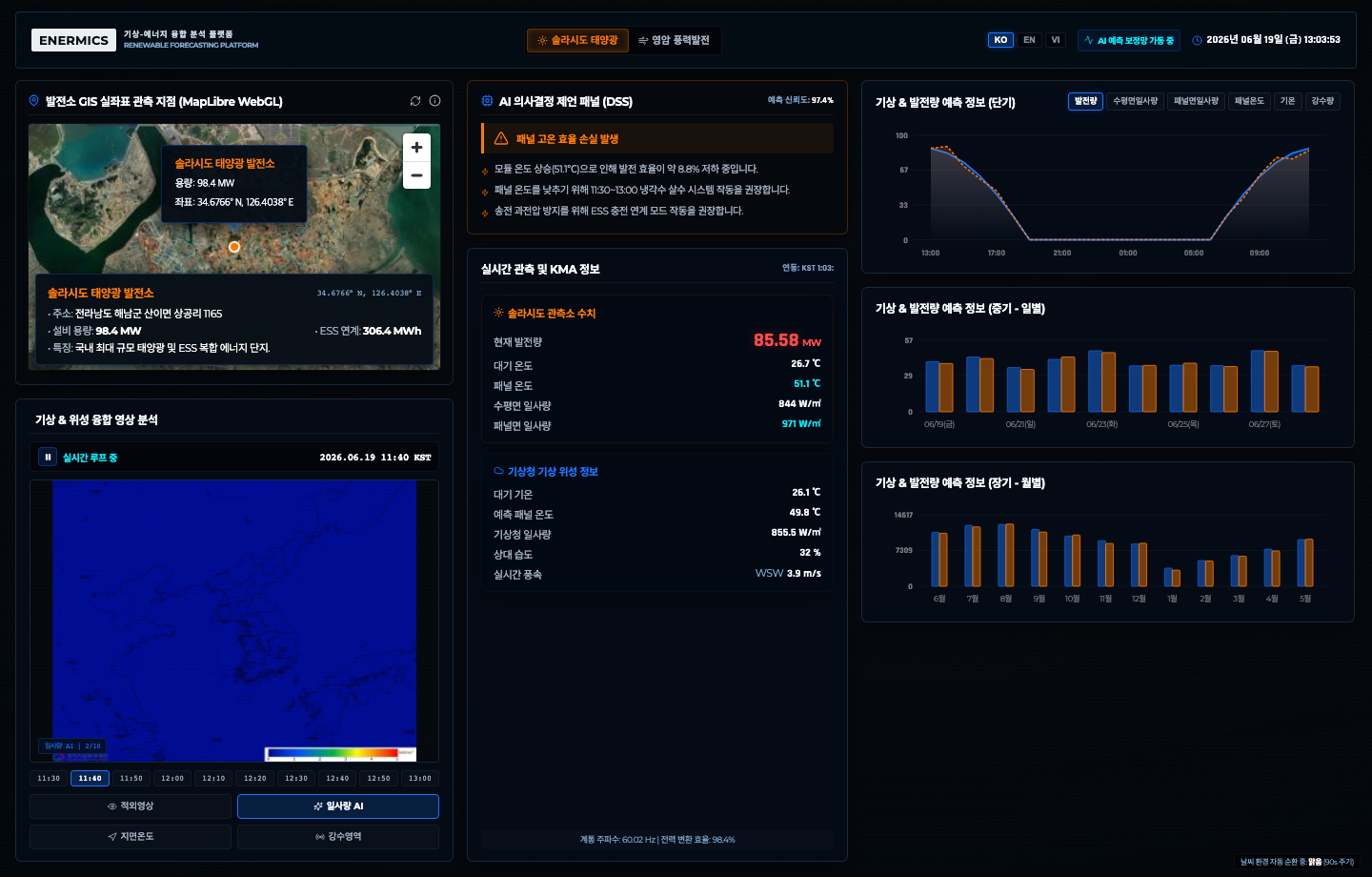Select 패널온도 short-term chart tab

[x=1249, y=101]
